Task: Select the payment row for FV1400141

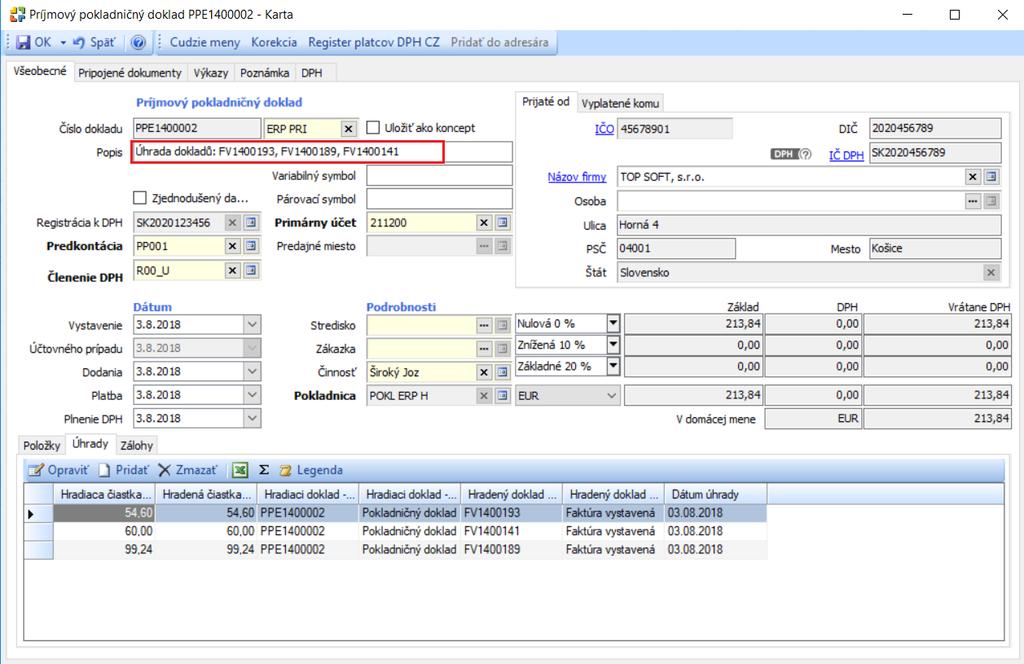Action: tap(396, 531)
